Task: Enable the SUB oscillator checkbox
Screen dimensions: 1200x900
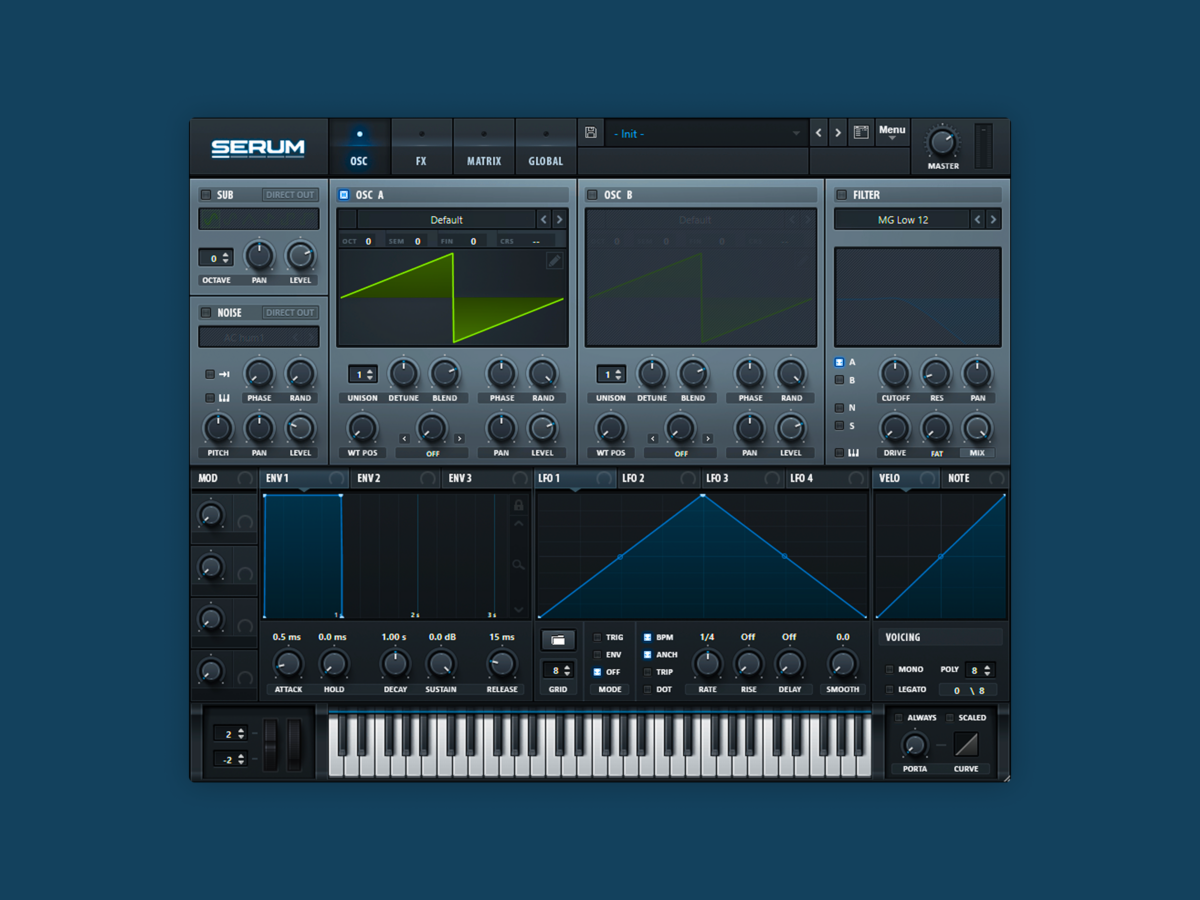Action: (206, 195)
